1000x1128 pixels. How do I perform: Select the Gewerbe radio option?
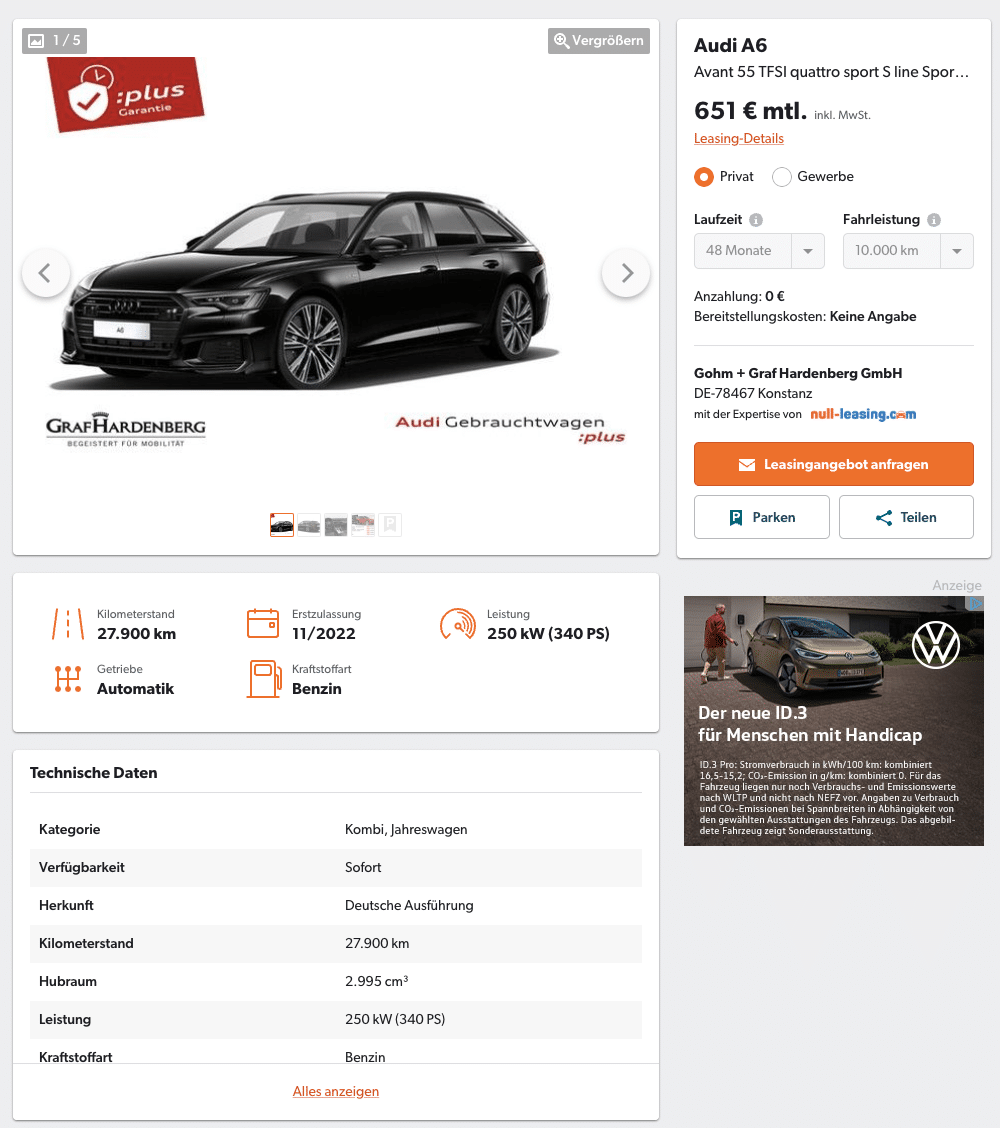[781, 177]
